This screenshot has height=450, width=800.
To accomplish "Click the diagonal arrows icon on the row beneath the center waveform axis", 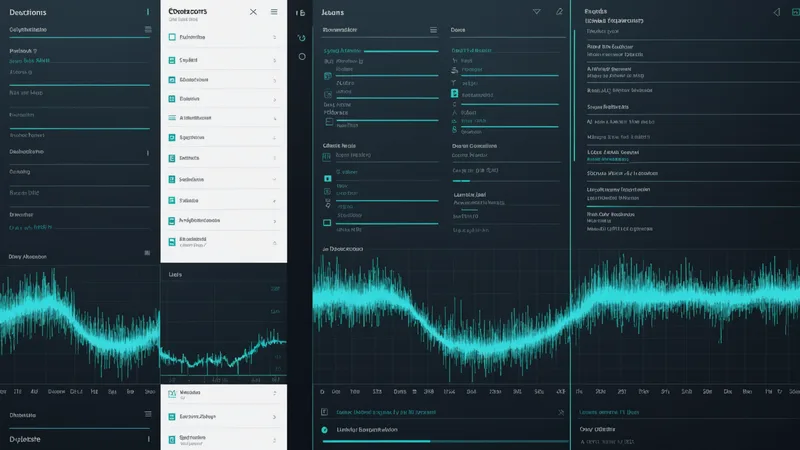I will (x=561, y=412).
